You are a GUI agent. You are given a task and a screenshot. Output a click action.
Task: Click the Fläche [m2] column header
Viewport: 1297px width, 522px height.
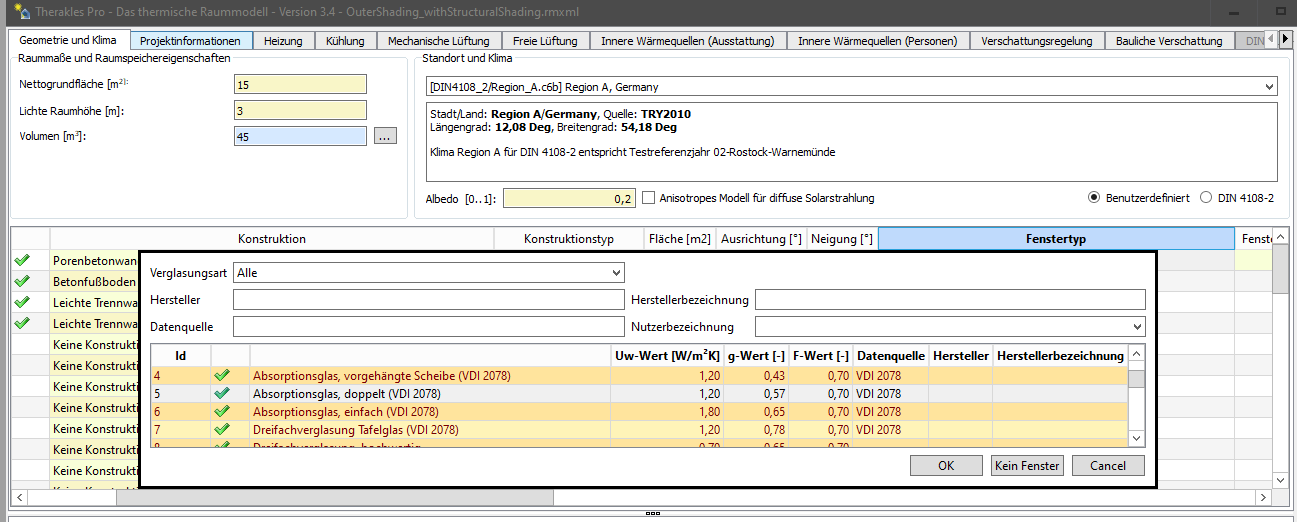click(680, 239)
